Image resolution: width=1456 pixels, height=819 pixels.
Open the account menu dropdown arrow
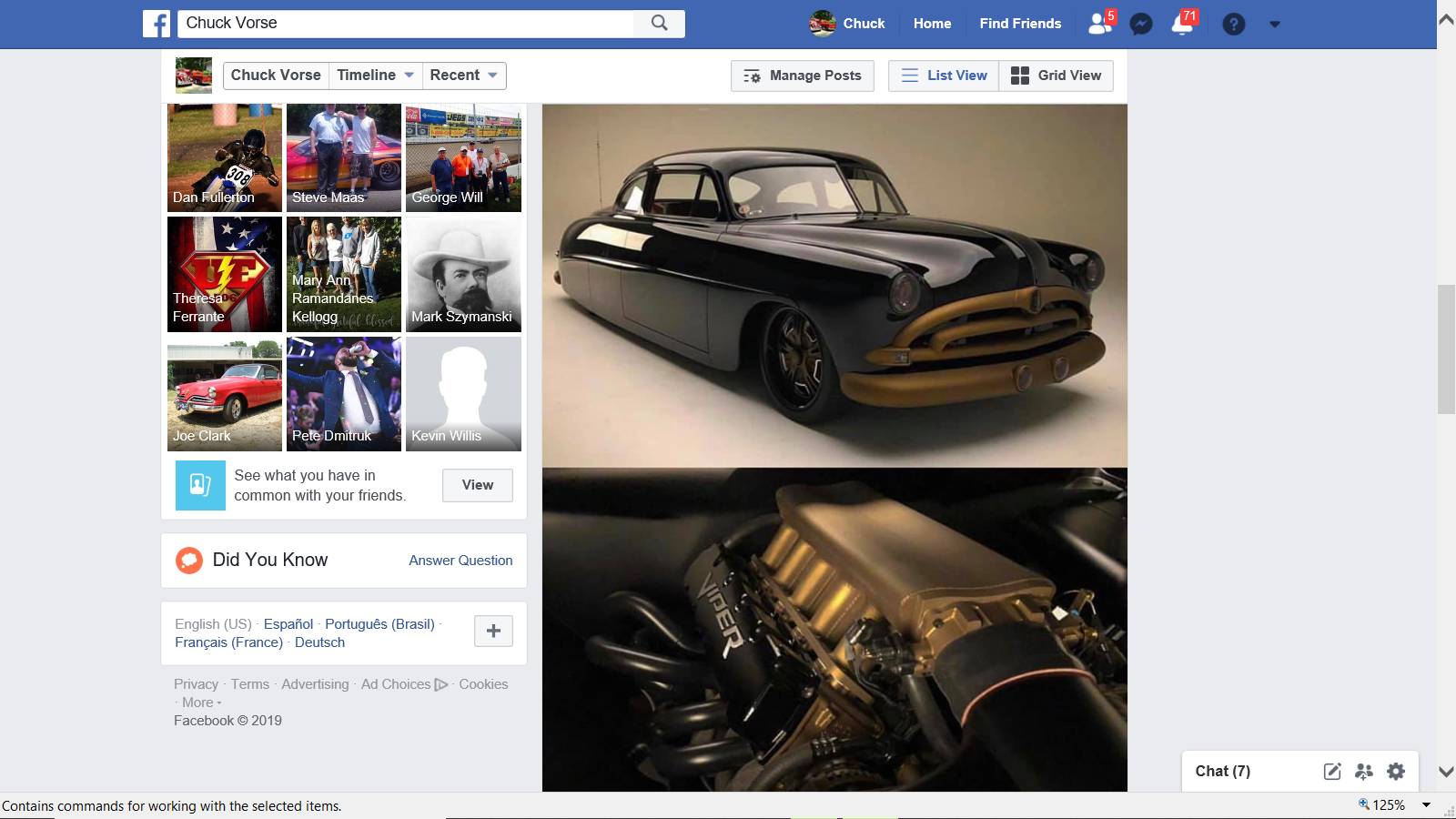[x=1275, y=25]
